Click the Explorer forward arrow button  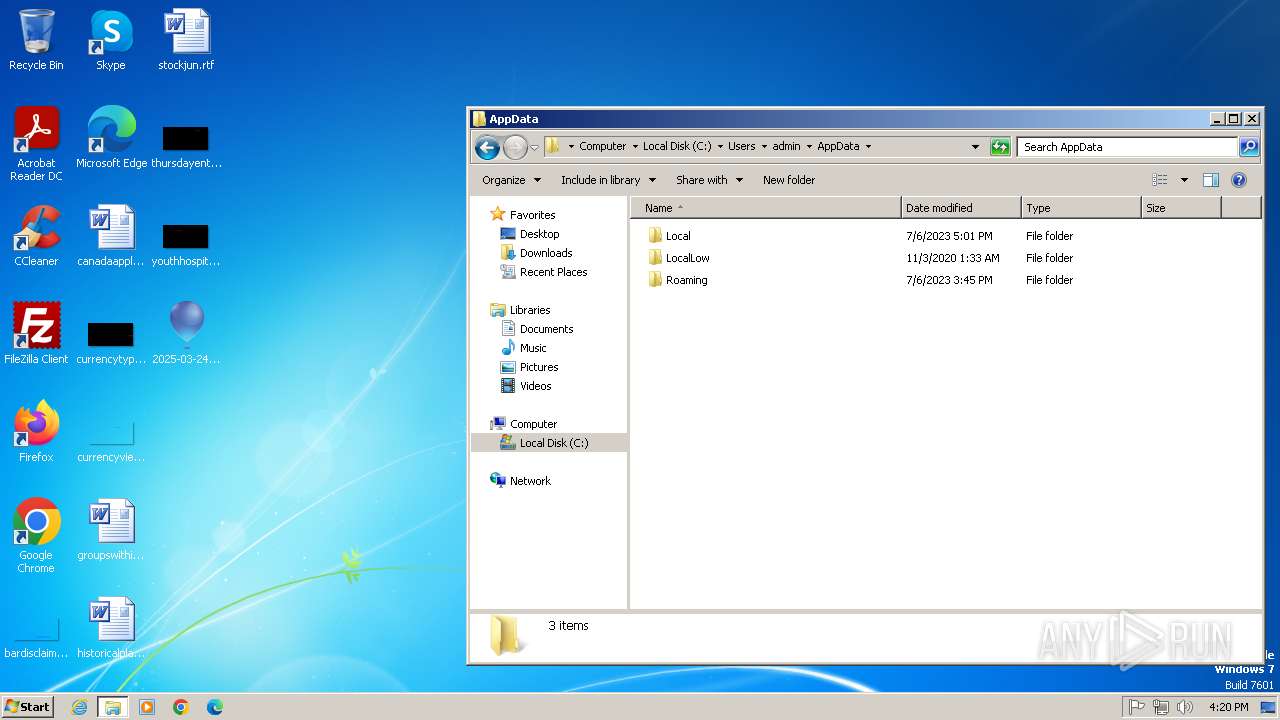(515, 147)
